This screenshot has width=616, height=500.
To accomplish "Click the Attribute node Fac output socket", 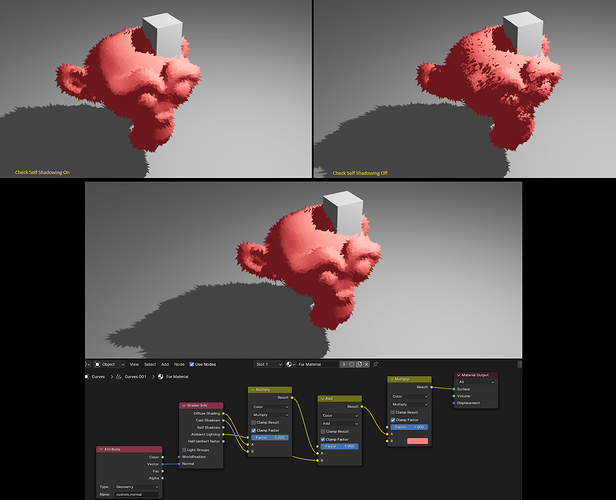I will pyautogui.click(x=163, y=471).
